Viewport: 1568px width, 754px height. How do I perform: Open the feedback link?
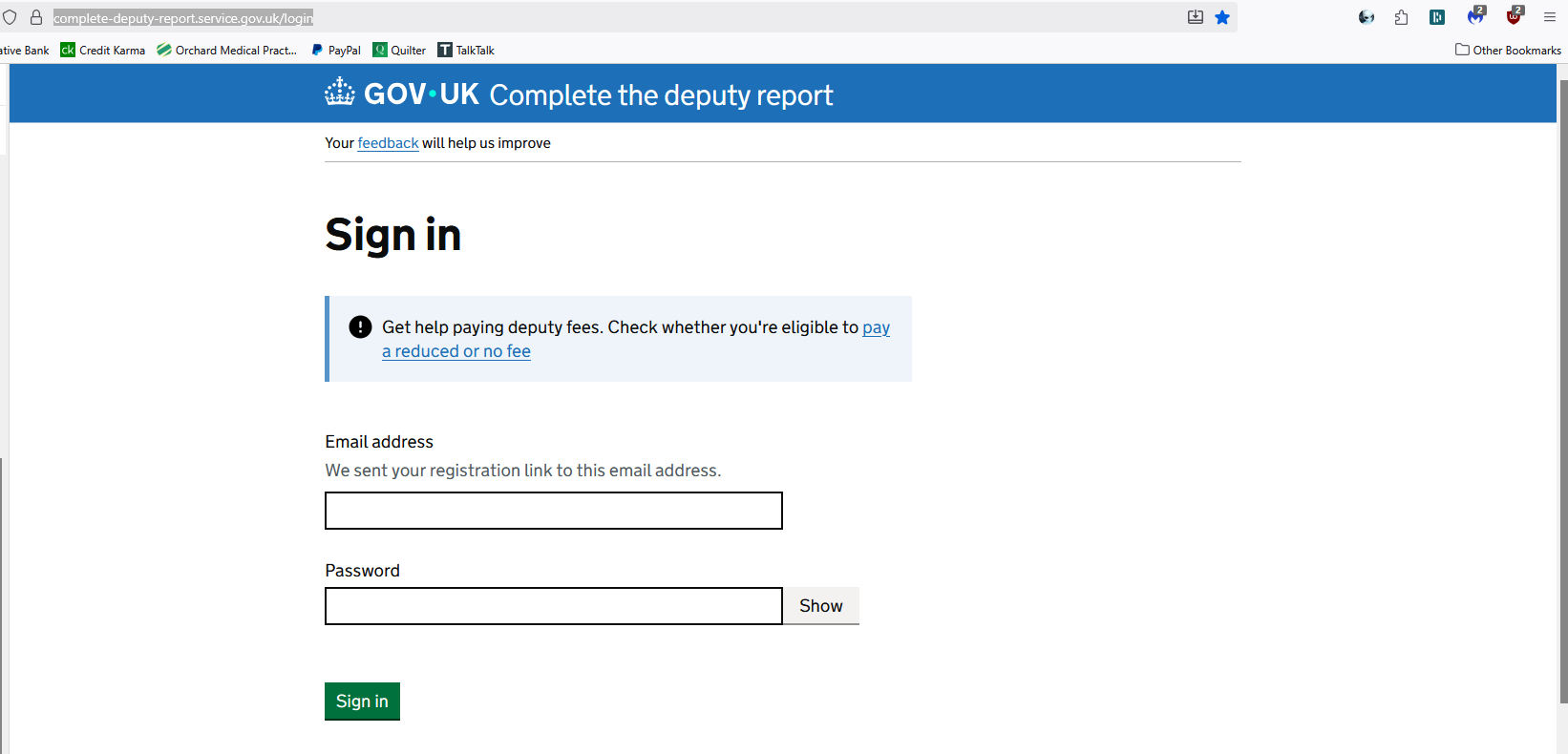[388, 143]
